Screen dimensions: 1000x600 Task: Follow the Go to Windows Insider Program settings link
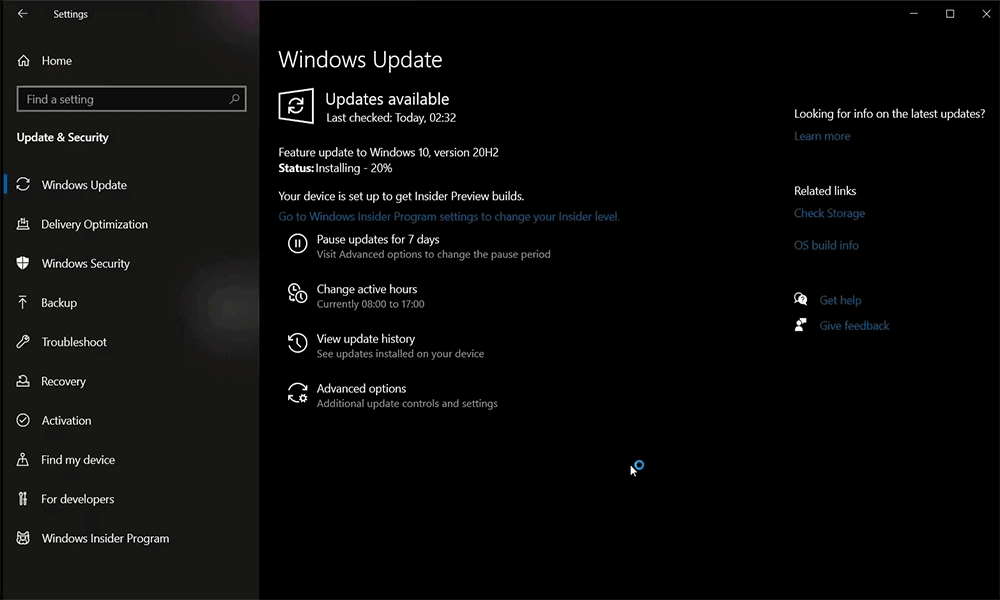point(449,217)
